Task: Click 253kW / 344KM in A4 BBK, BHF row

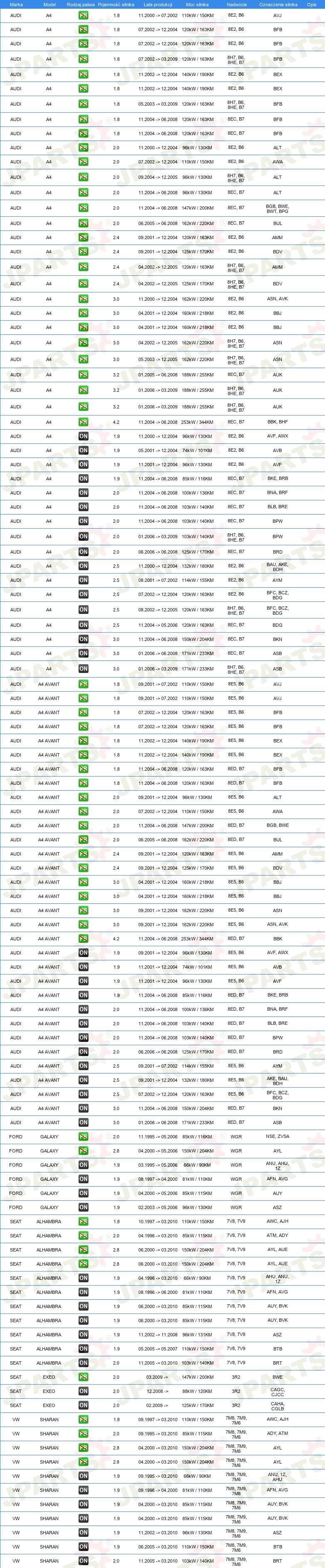Action: click(197, 422)
